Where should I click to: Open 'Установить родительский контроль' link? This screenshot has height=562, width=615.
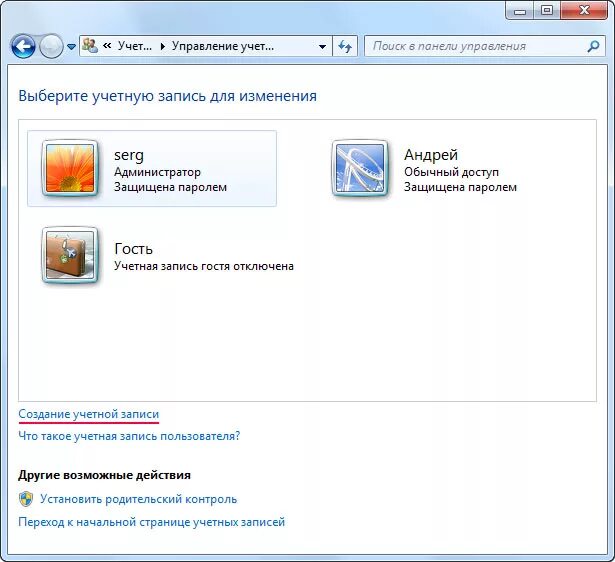[138, 499]
